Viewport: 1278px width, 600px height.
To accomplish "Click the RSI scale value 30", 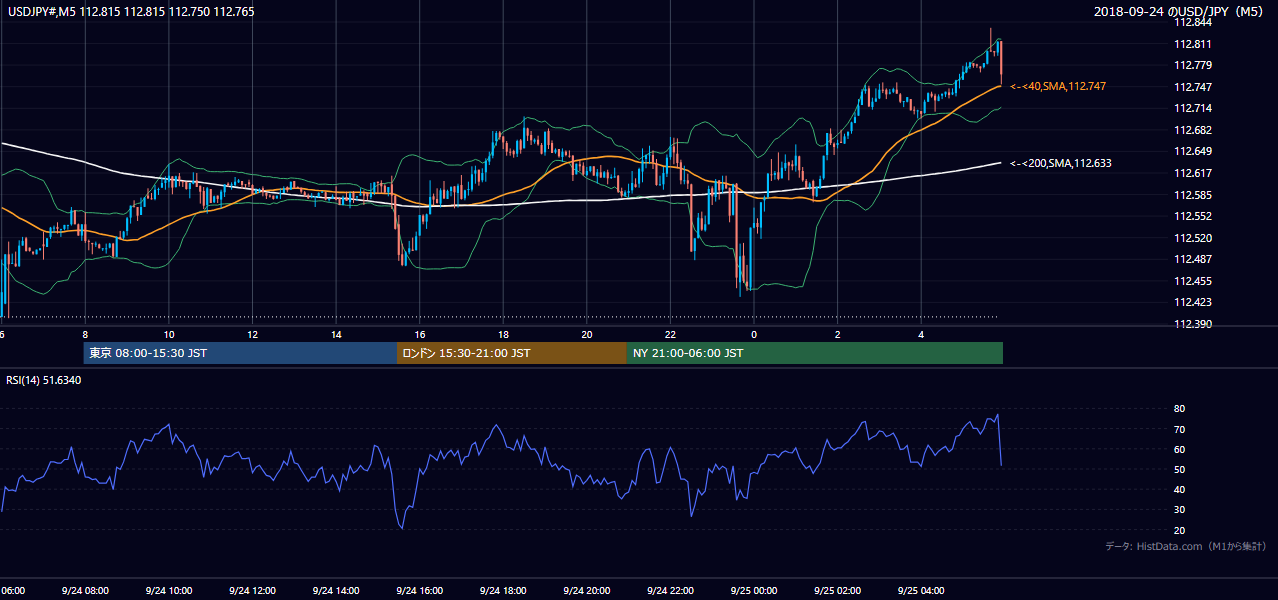I will click(x=1180, y=510).
